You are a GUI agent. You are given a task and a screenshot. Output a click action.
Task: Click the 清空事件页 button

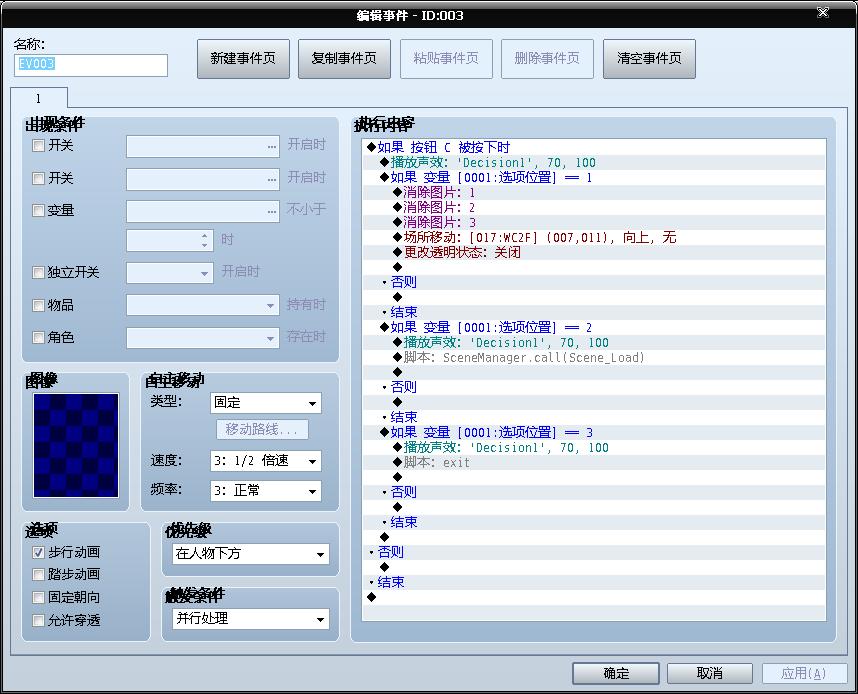(649, 59)
